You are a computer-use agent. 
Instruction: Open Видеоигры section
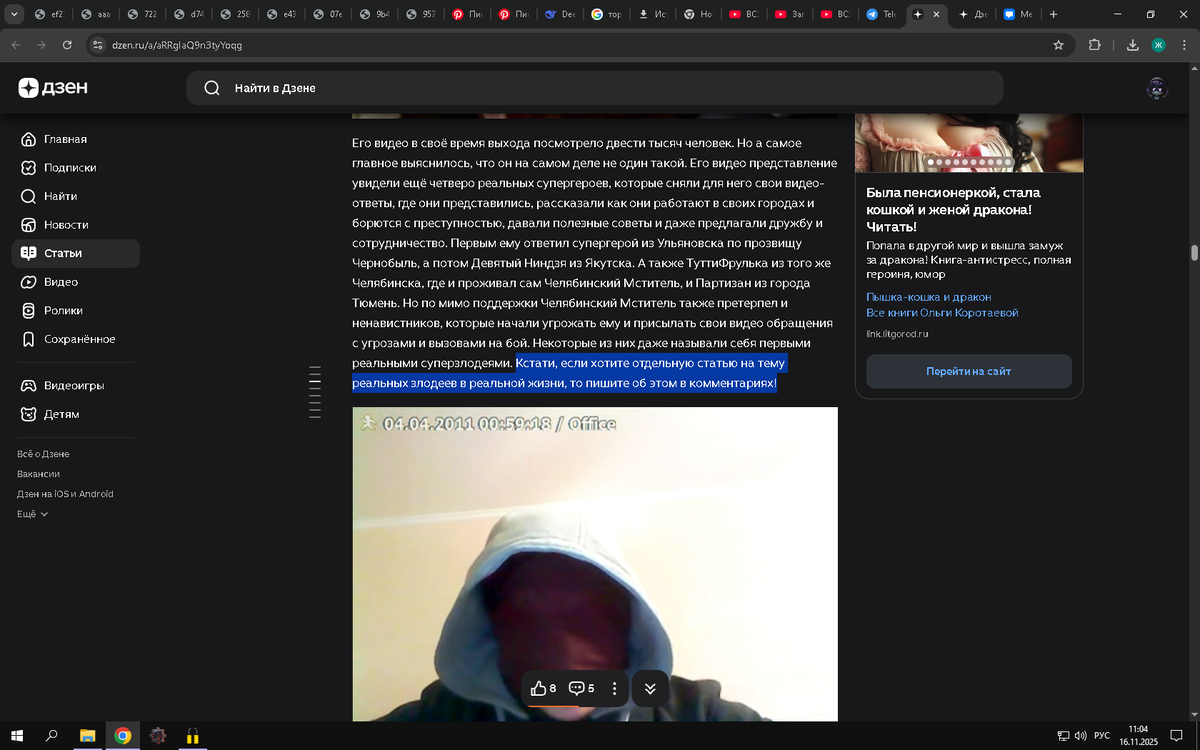coord(75,385)
